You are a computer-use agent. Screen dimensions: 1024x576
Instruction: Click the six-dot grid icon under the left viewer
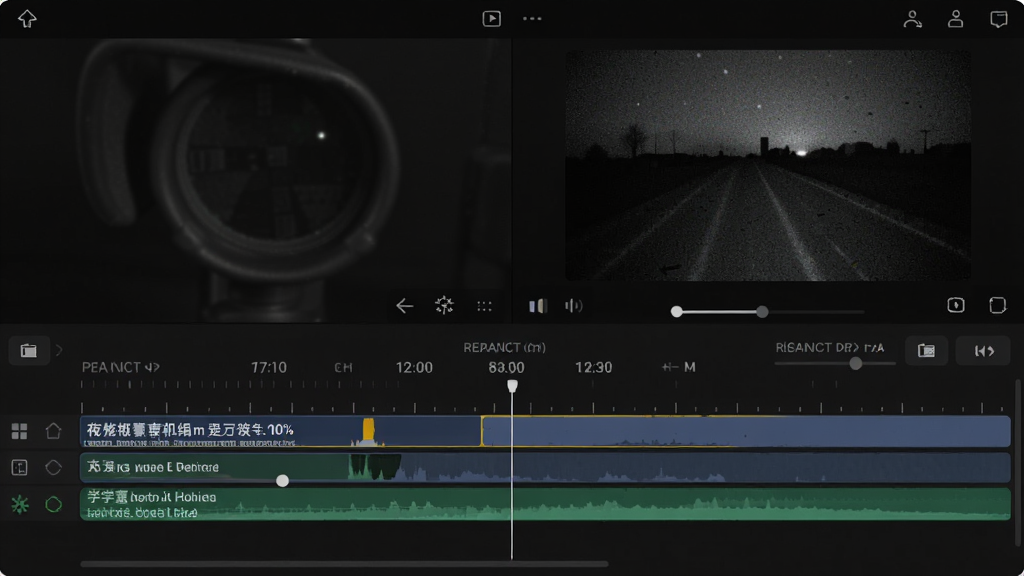484,306
